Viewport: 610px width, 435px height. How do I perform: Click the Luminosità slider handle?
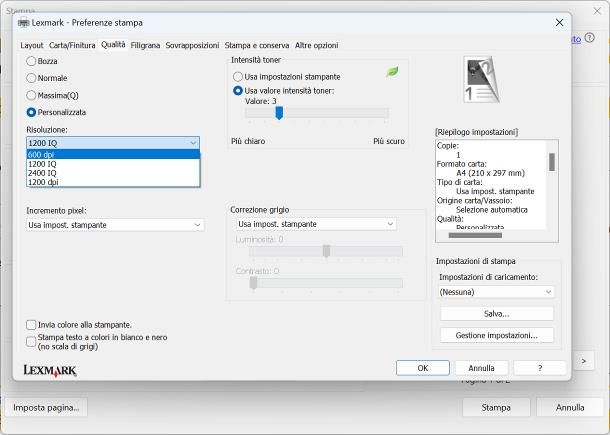[x=326, y=251]
